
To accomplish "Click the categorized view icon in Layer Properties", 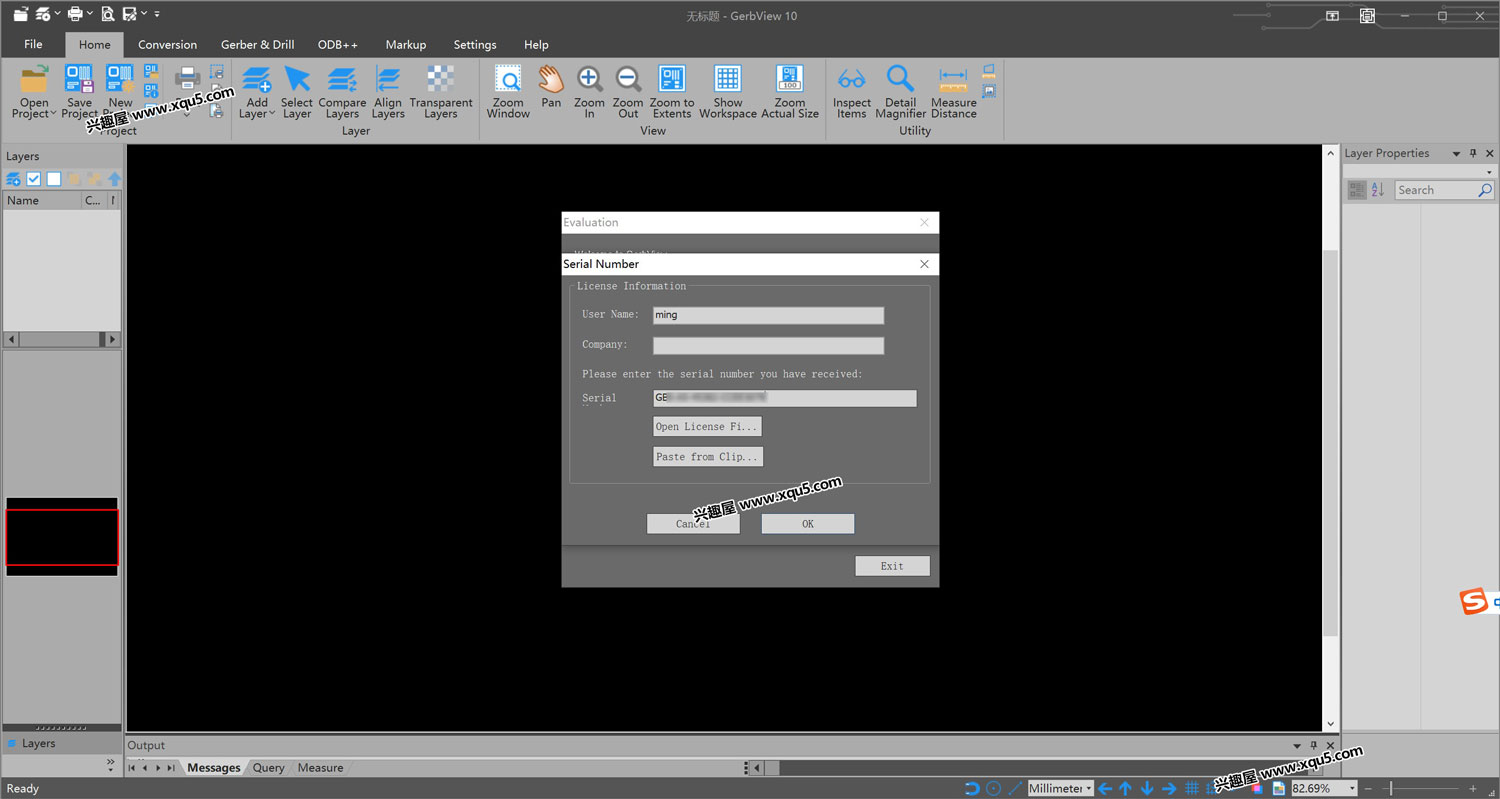I will [1357, 190].
